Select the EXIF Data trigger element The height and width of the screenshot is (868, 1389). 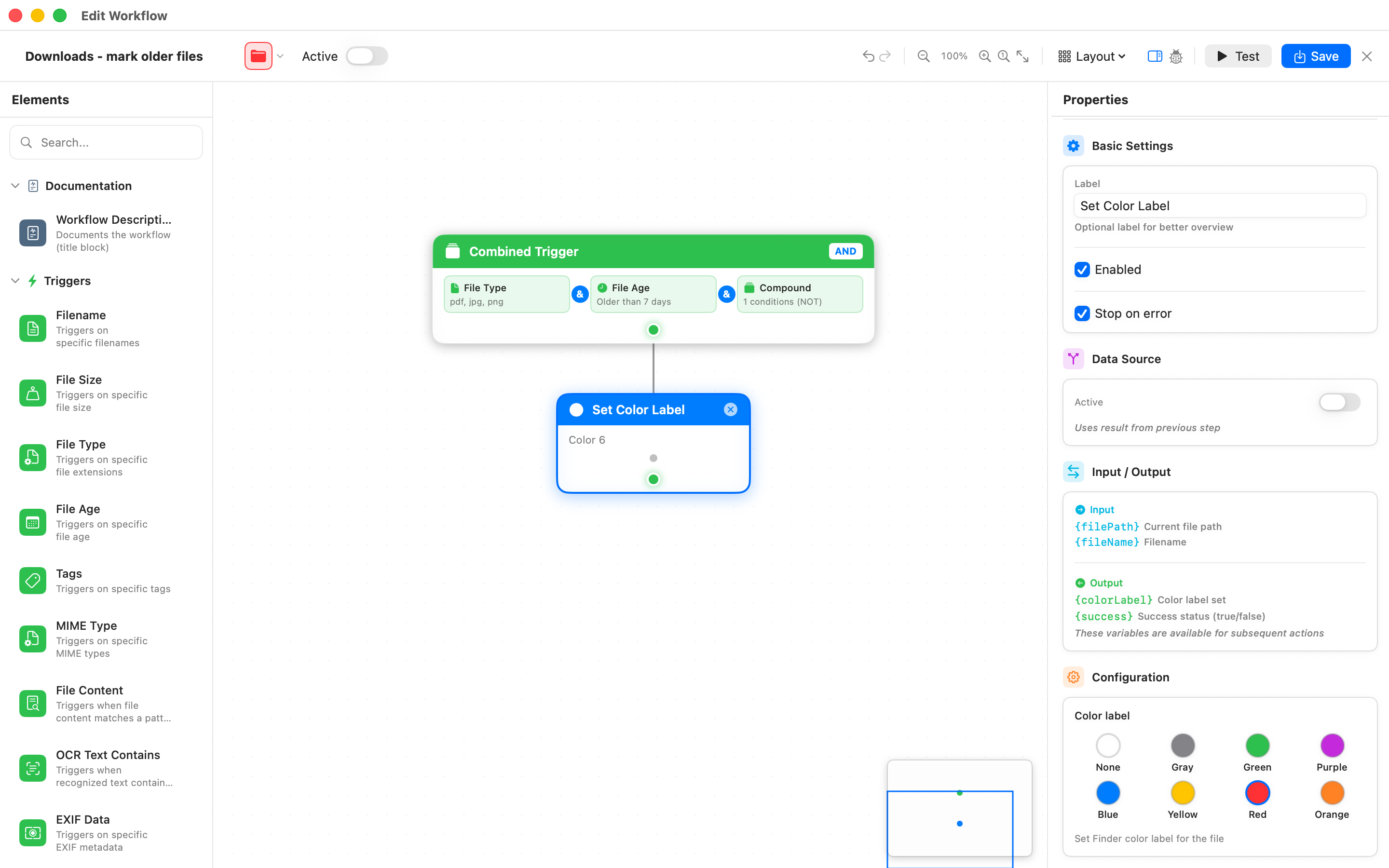click(106, 833)
